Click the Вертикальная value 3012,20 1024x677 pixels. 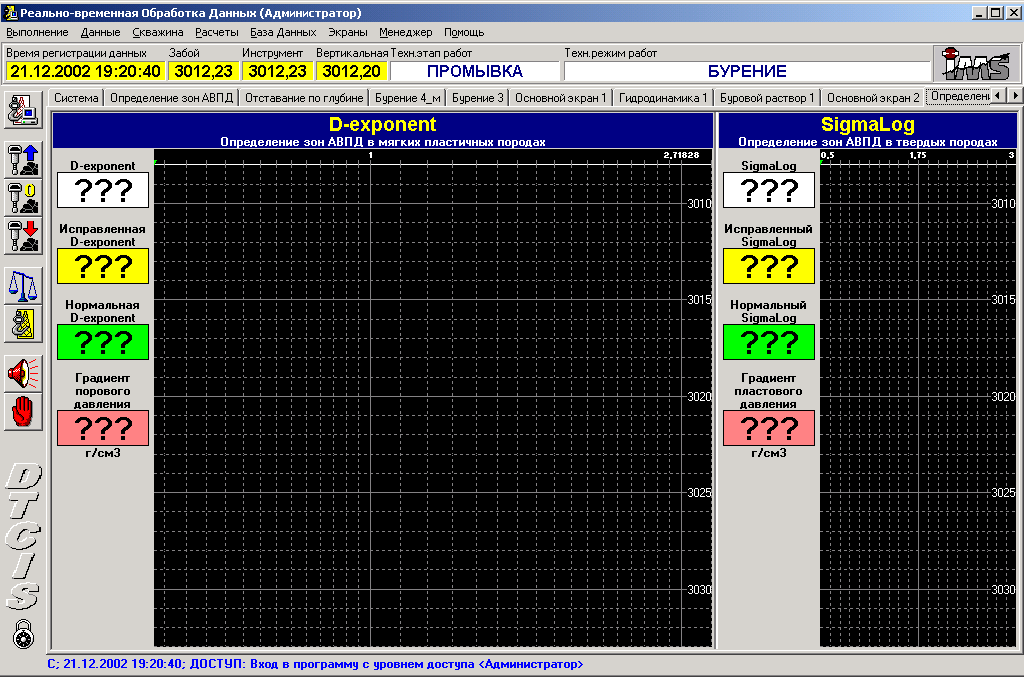coord(351,71)
